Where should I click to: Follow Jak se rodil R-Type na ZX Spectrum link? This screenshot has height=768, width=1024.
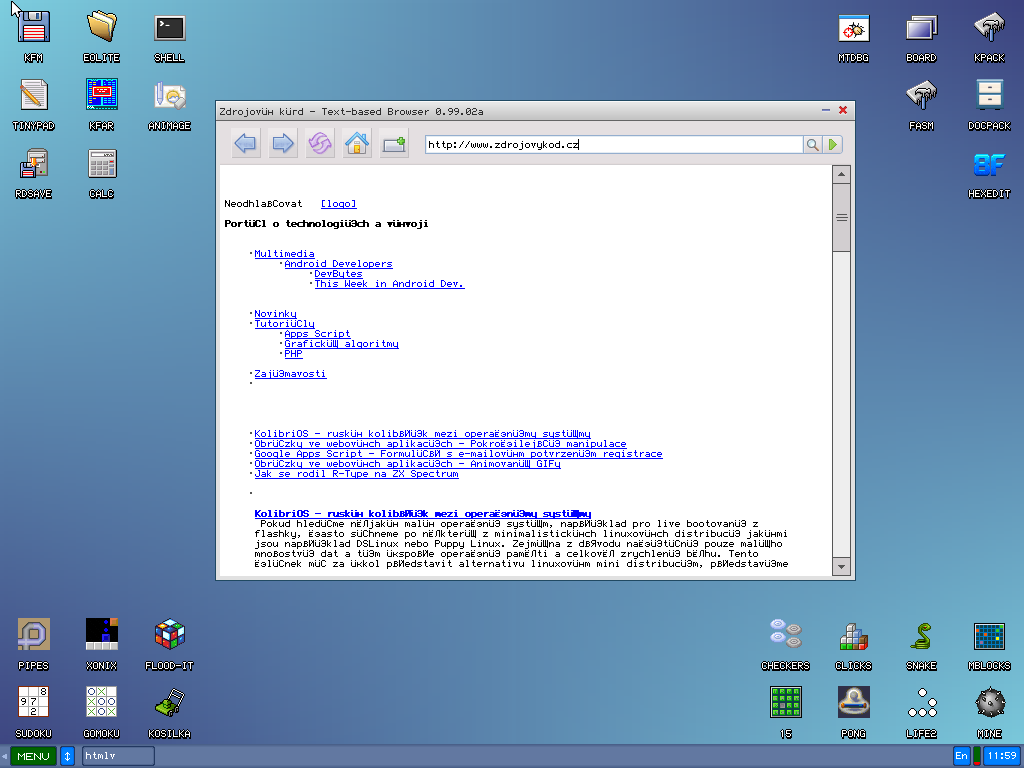(356, 473)
